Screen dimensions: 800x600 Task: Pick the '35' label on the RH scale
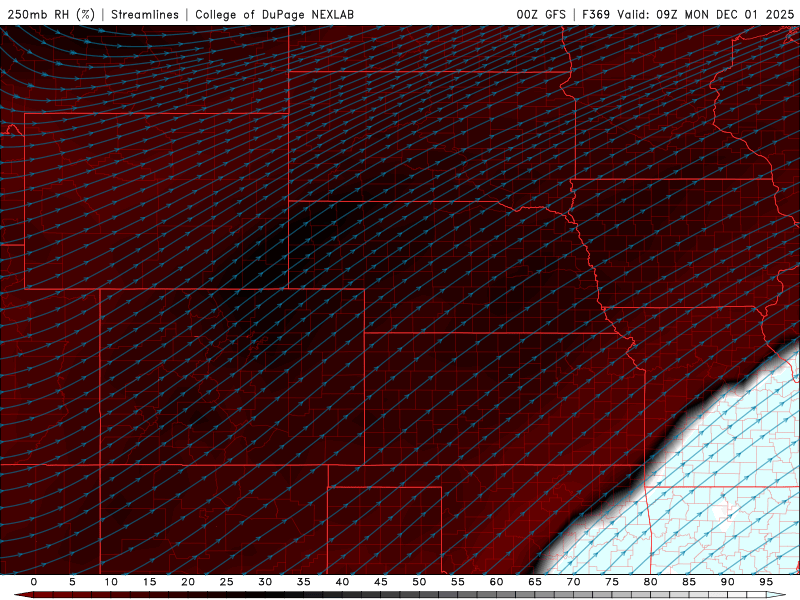[304, 582]
